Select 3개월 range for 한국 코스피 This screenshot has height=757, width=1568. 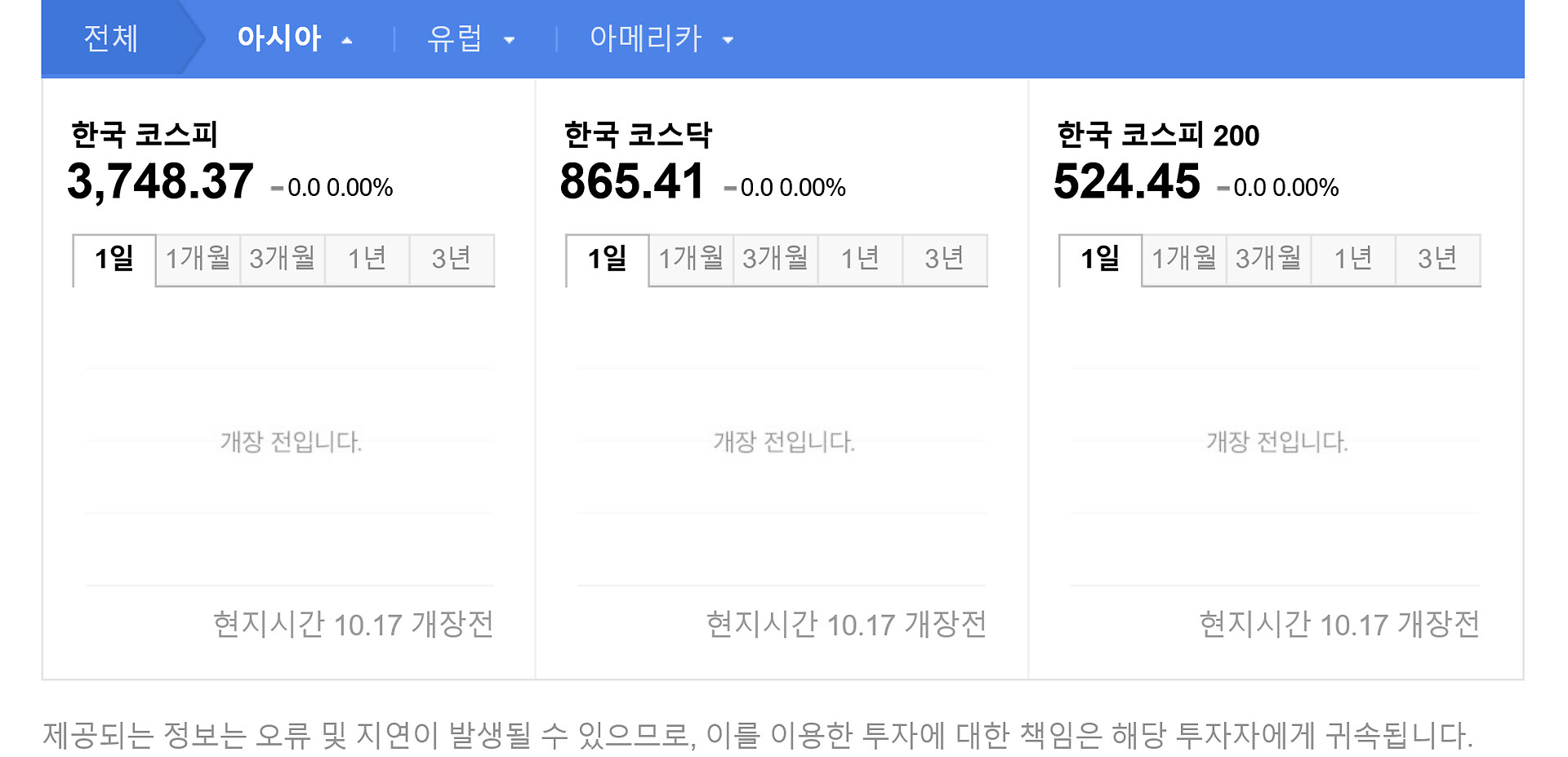283,260
